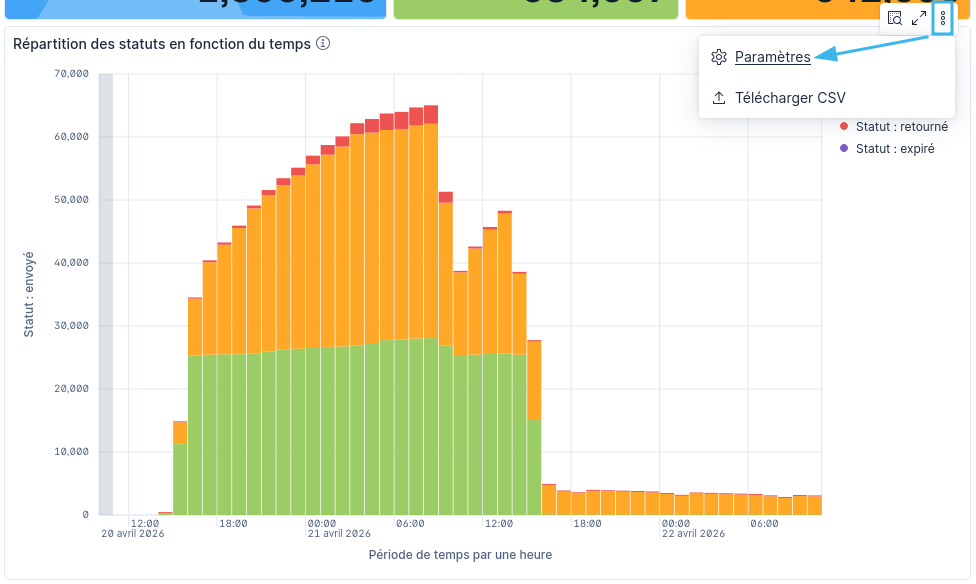Click the 10,000 y-axis tick value
This screenshot has height=584, width=976.
pos(72,451)
